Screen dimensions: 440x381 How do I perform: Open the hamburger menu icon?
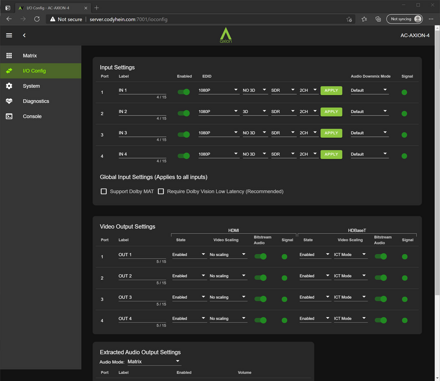pyautogui.click(x=9, y=35)
